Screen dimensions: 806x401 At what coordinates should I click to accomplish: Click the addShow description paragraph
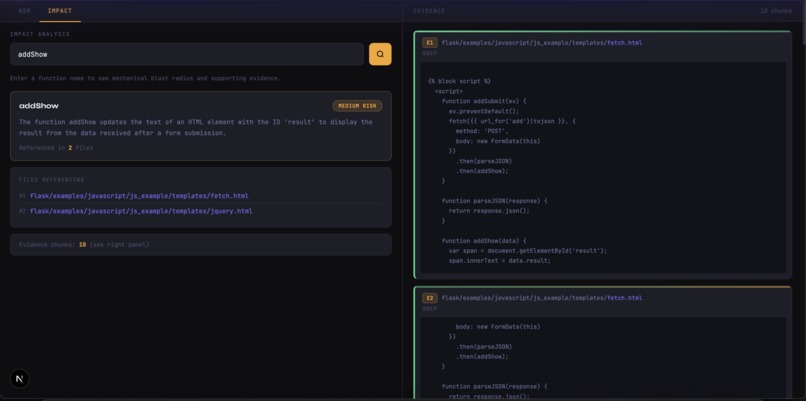(x=196, y=127)
